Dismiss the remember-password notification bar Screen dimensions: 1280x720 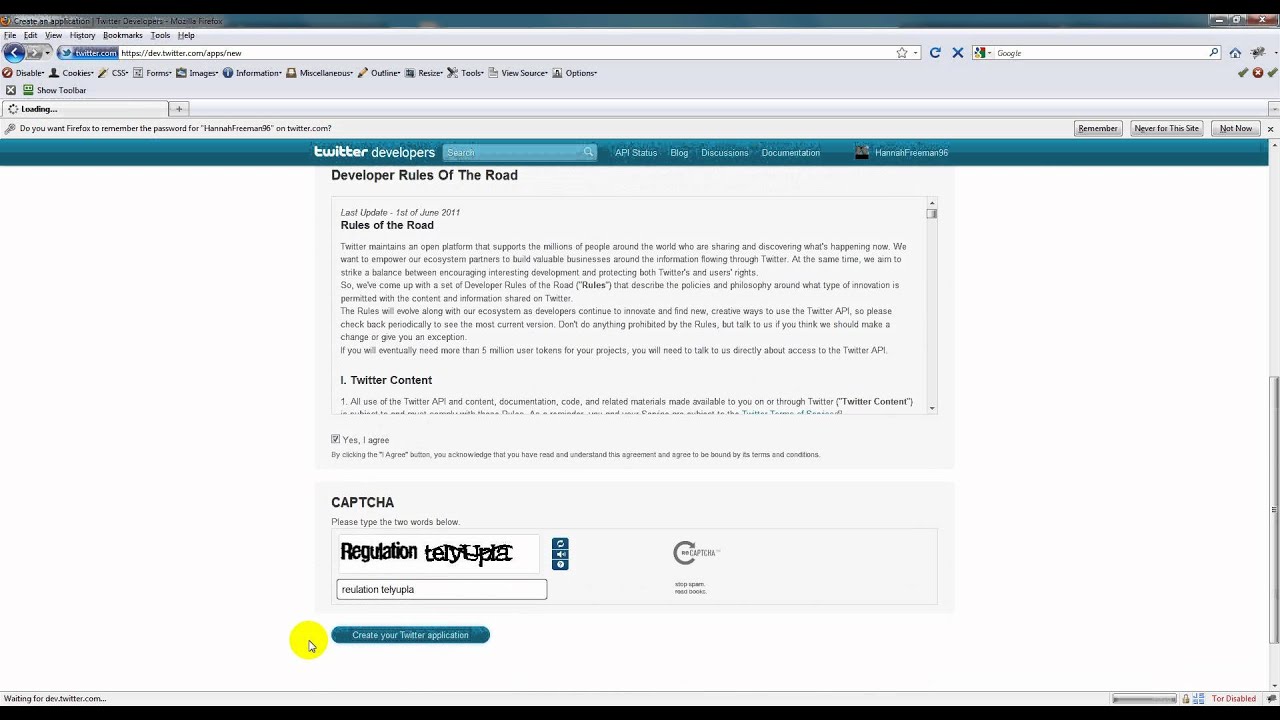pyautogui.click(x=1270, y=129)
